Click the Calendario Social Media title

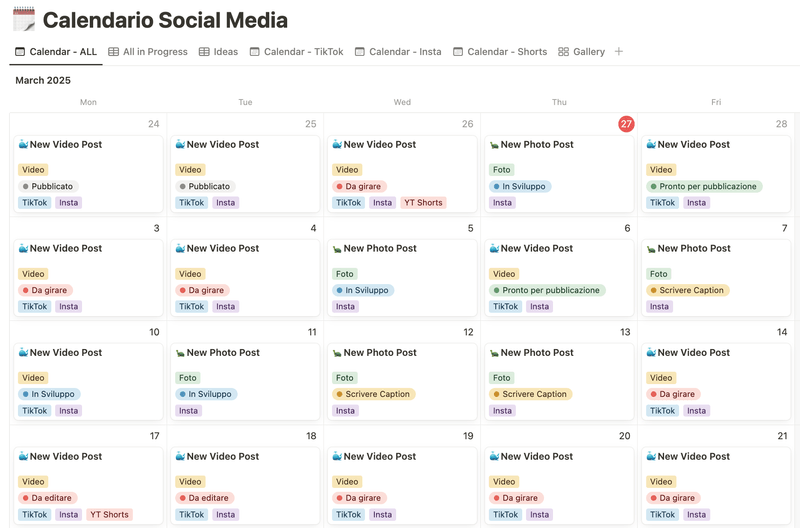[165, 20]
